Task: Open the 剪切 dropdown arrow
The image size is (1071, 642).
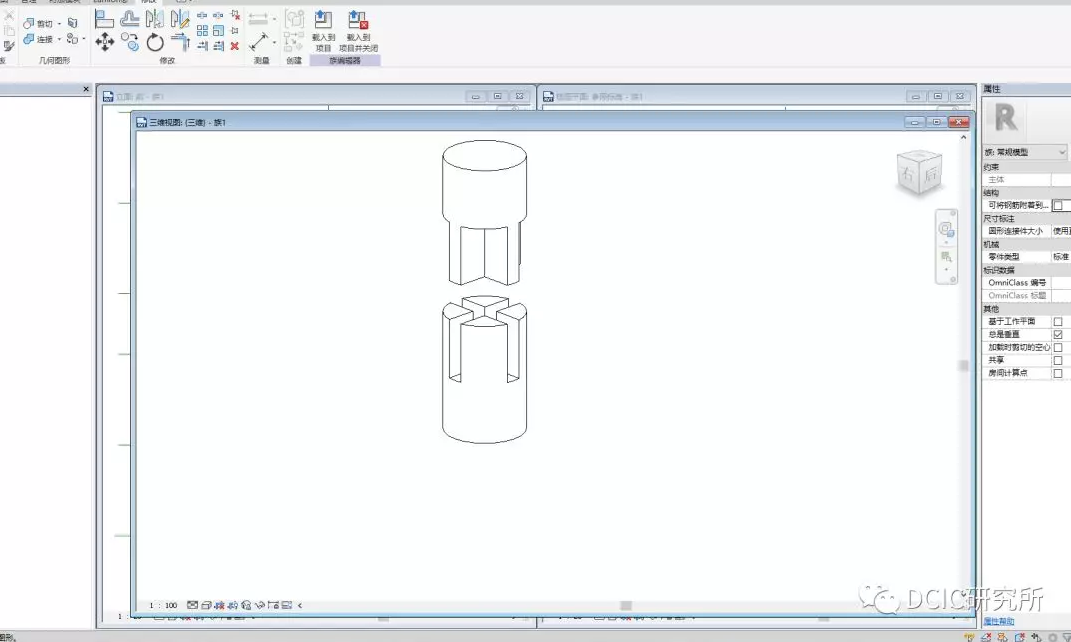Action: pyautogui.click(x=59, y=23)
